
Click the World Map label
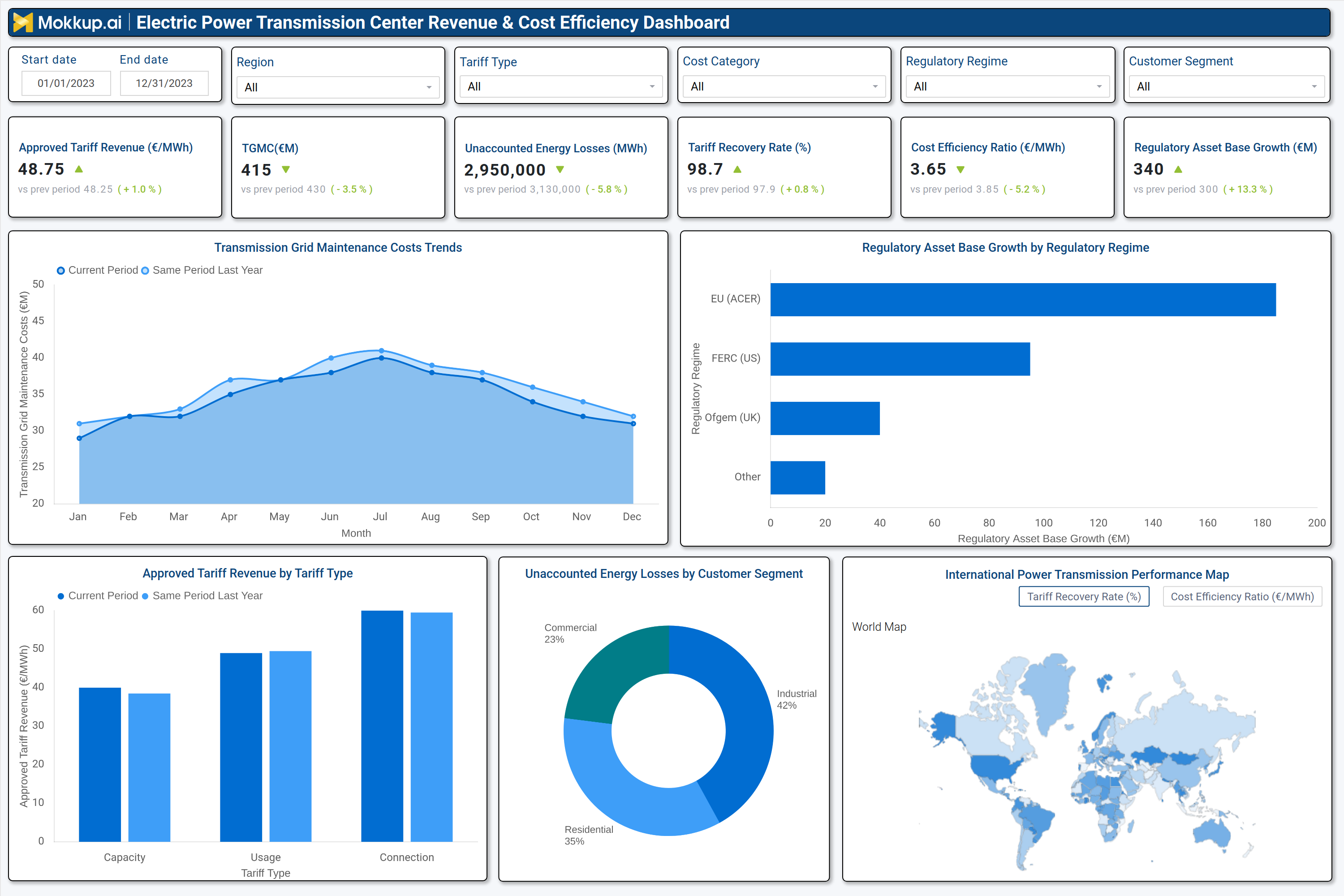click(879, 627)
